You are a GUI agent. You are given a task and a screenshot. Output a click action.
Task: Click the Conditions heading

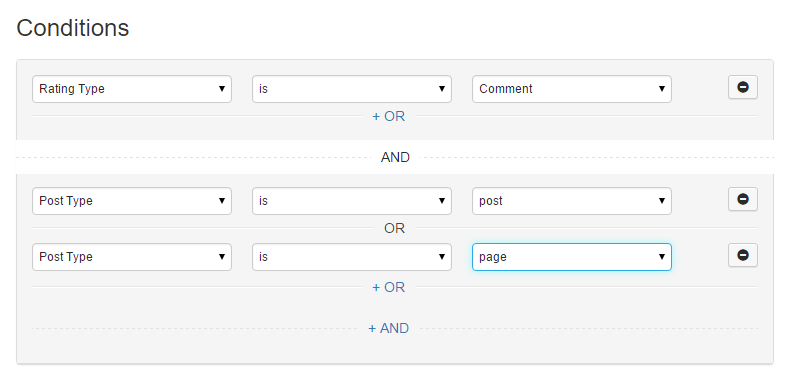(73, 28)
